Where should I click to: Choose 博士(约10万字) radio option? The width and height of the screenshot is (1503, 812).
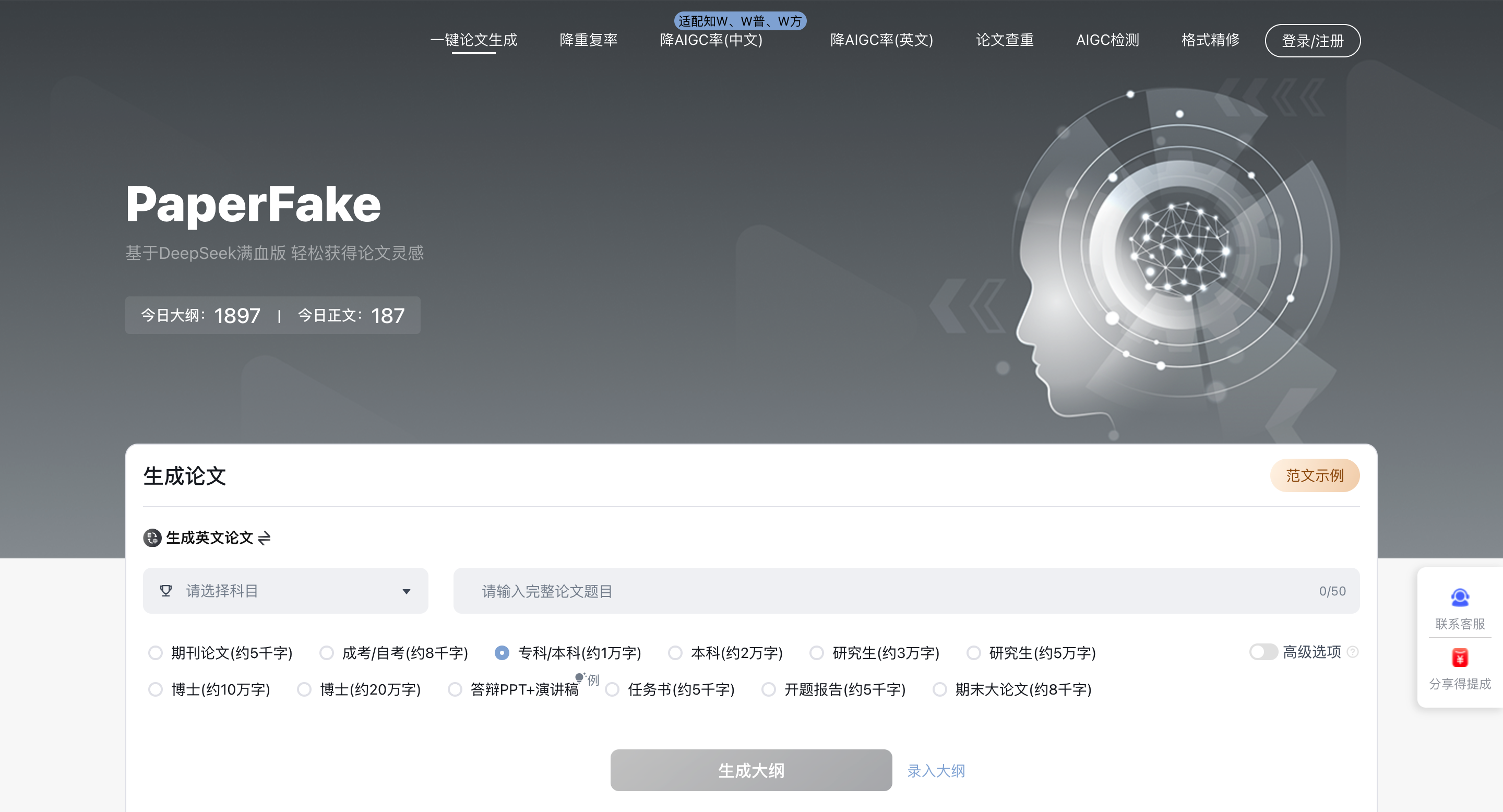tap(155, 689)
